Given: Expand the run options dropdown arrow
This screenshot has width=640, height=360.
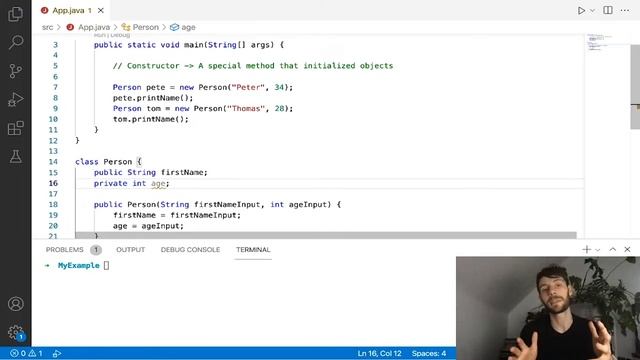Looking at the screenshot, I should (x=592, y=11).
